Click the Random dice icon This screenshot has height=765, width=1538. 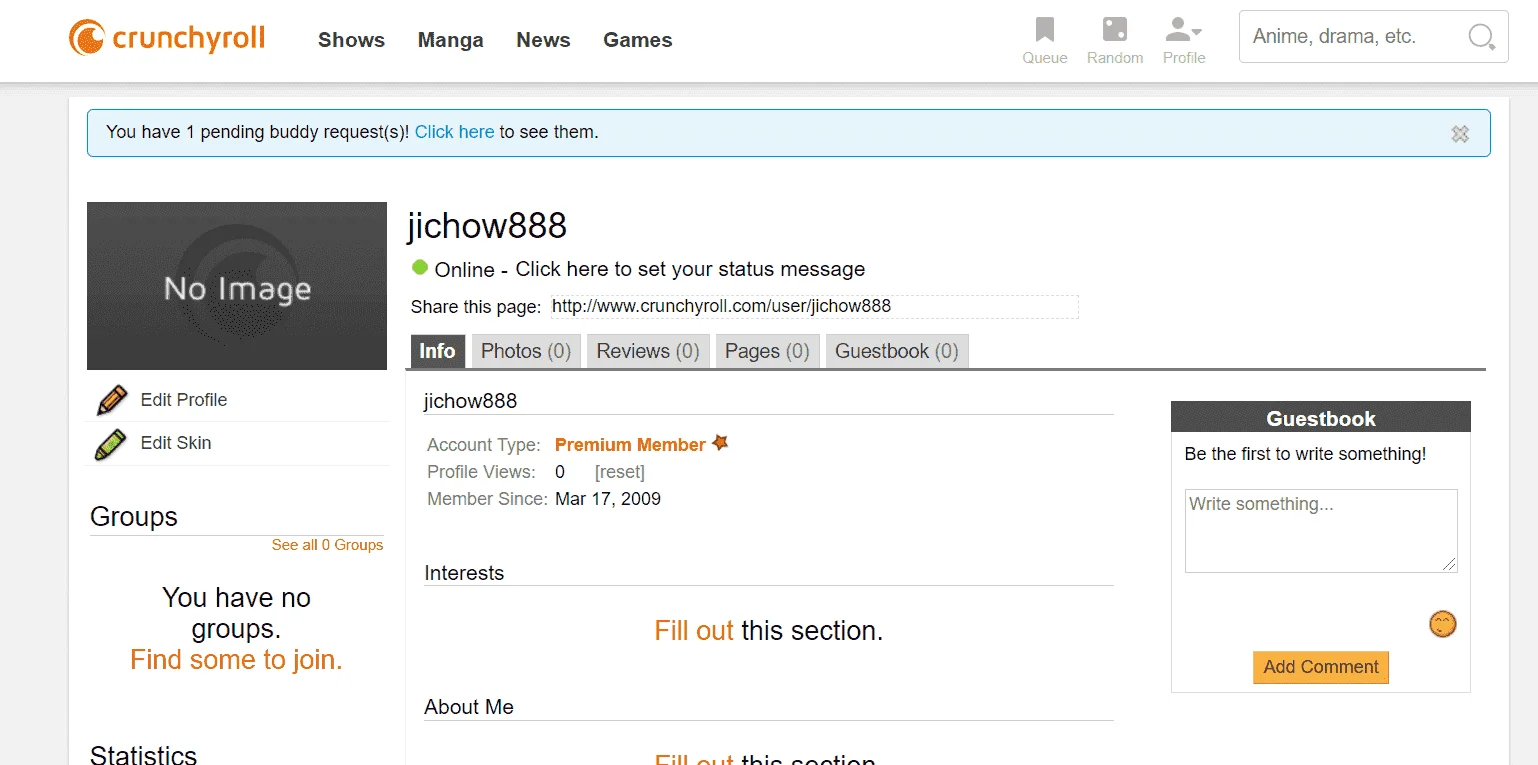(x=1114, y=29)
